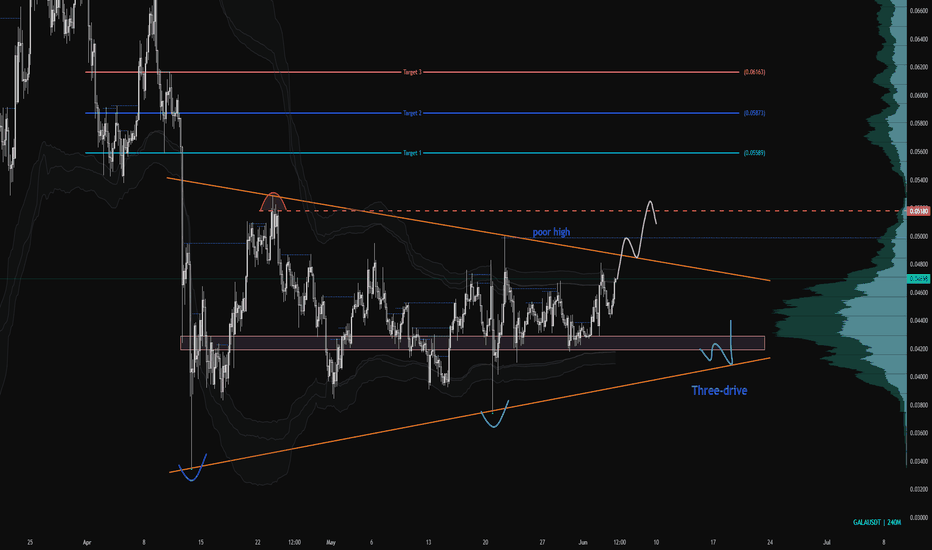This screenshot has height=550, width=932.
Task: Click 0.03400 on the price axis
Action: [x=918, y=461]
